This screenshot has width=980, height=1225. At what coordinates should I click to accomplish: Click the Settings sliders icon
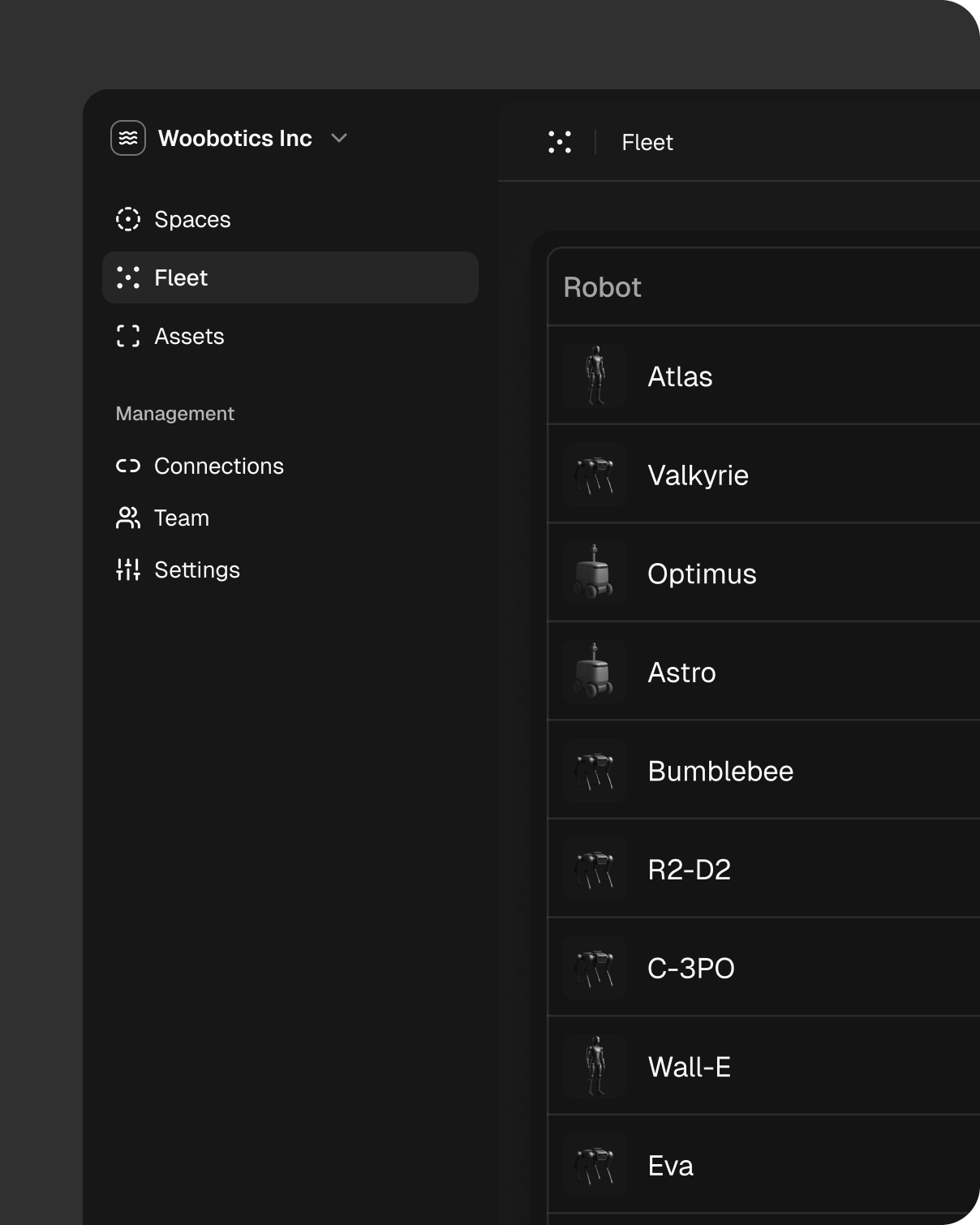[x=128, y=570]
